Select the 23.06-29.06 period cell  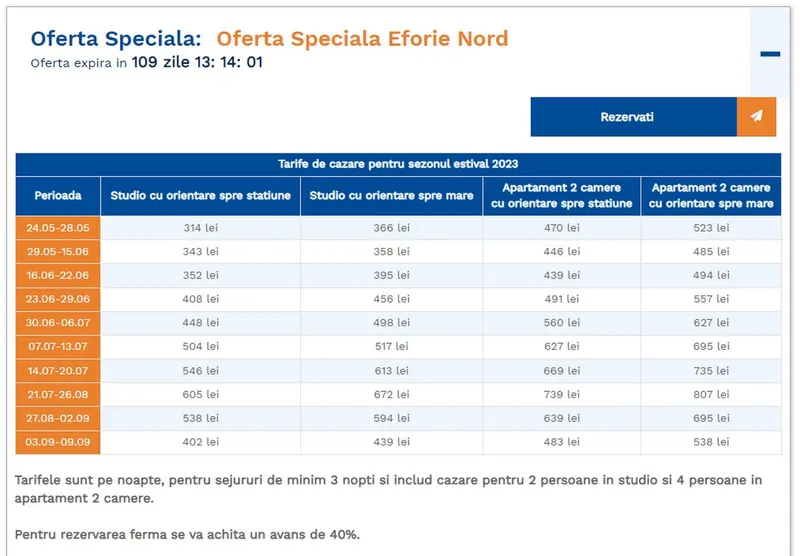coord(58,299)
